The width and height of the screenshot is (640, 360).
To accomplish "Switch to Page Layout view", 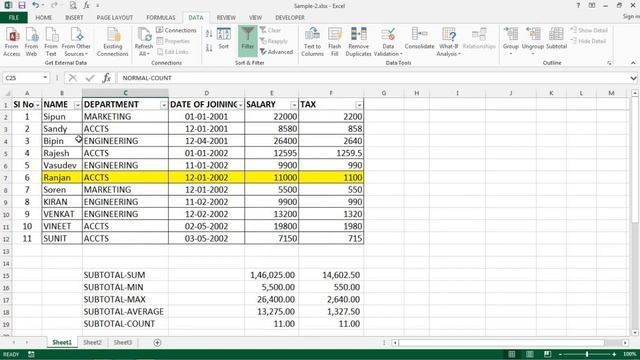I will 529,354.
